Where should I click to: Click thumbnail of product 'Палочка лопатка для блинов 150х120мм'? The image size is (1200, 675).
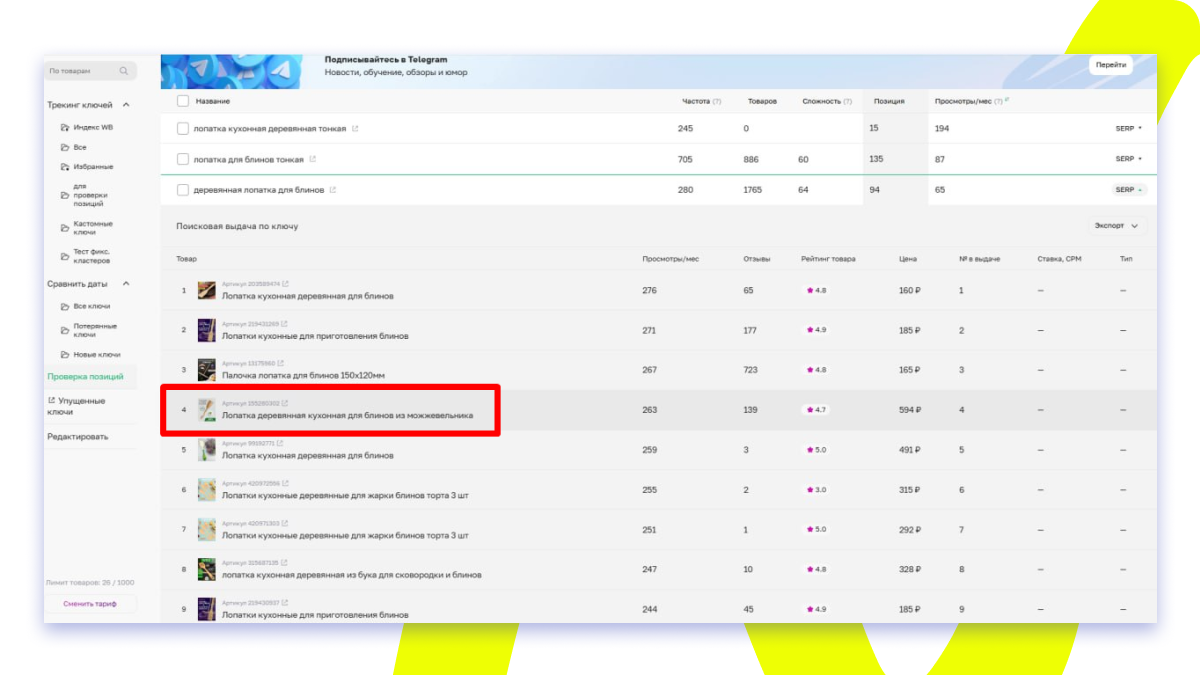pyautogui.click(x=207, y=370)
